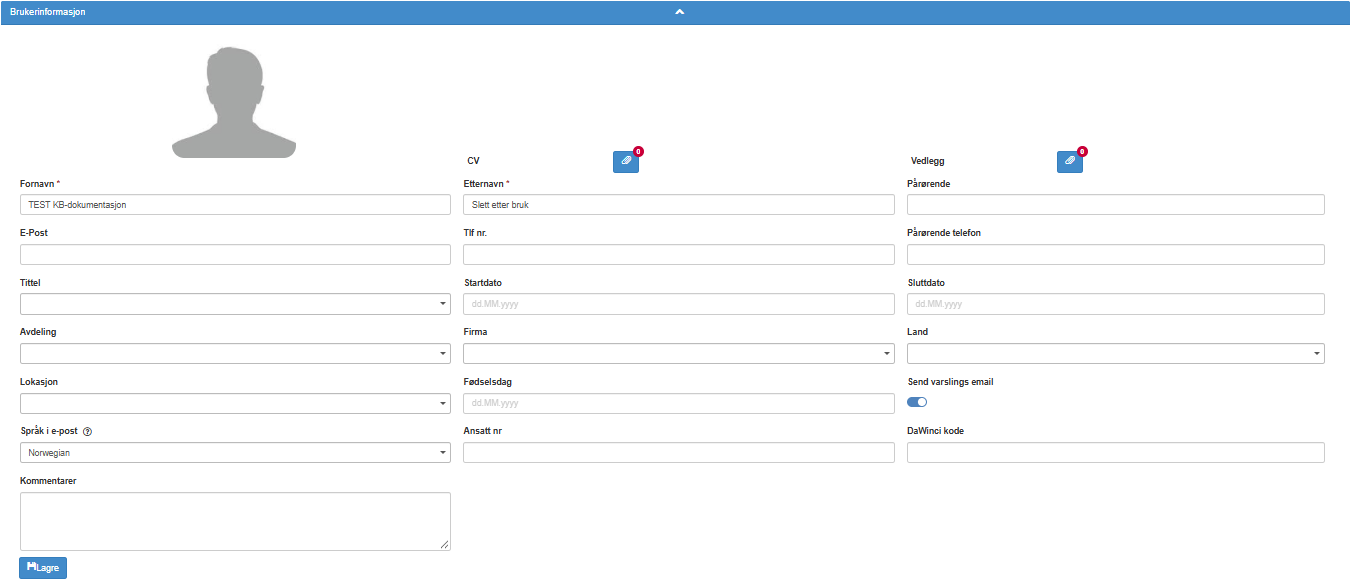Click the Etternavn input field
Image resolution: width=1350 pixels, height=586 pixels.
(679, 204)
